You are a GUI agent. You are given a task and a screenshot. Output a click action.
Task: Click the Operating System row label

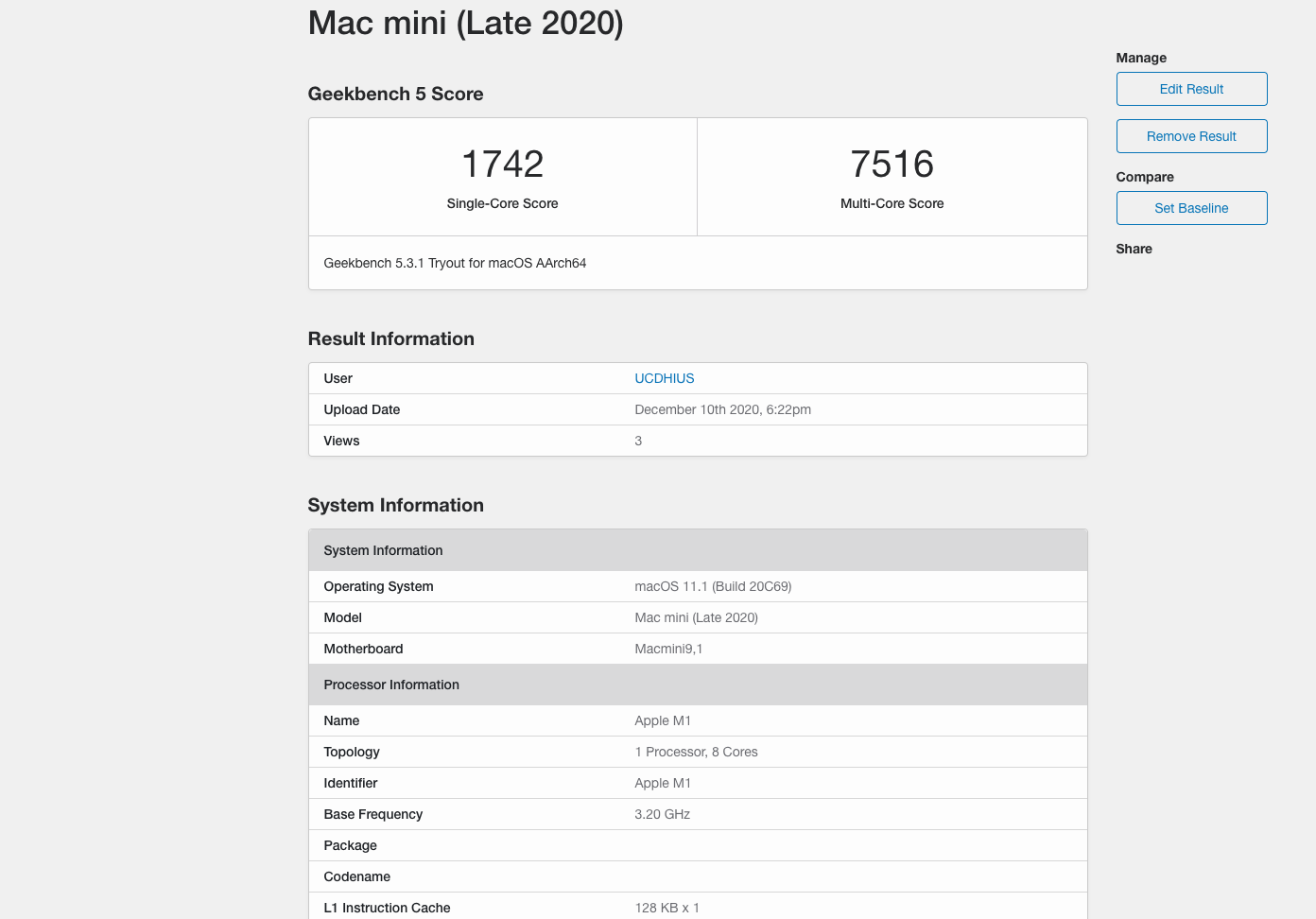378,586
